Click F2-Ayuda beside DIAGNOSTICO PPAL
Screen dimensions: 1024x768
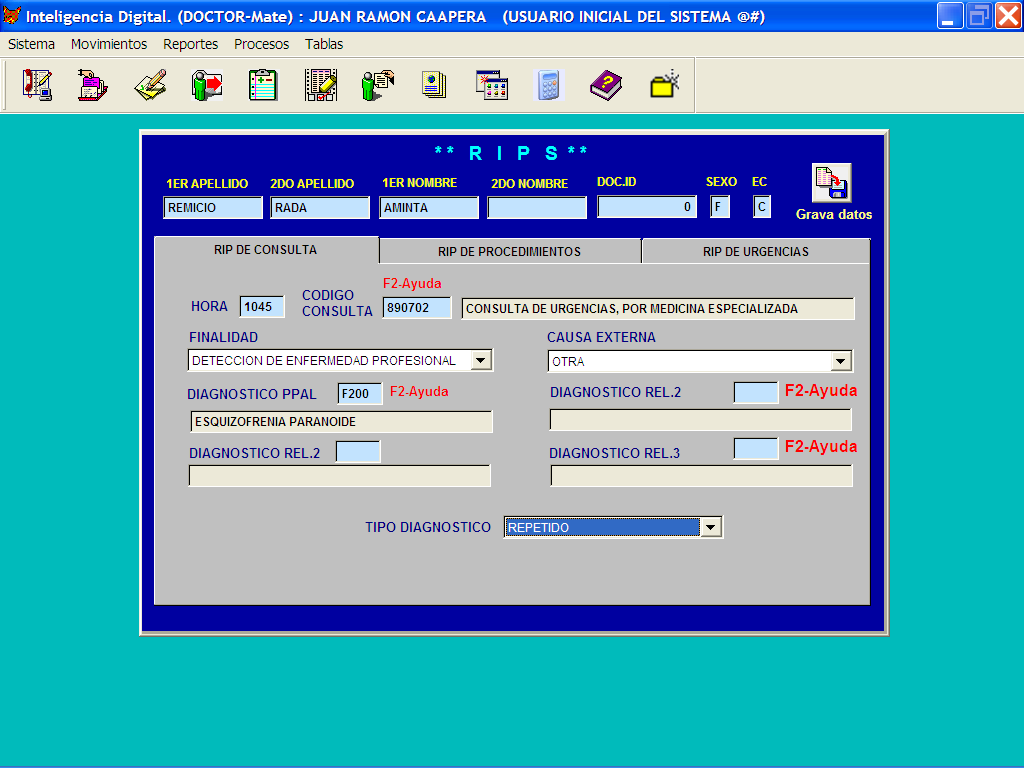pos(419,391)
